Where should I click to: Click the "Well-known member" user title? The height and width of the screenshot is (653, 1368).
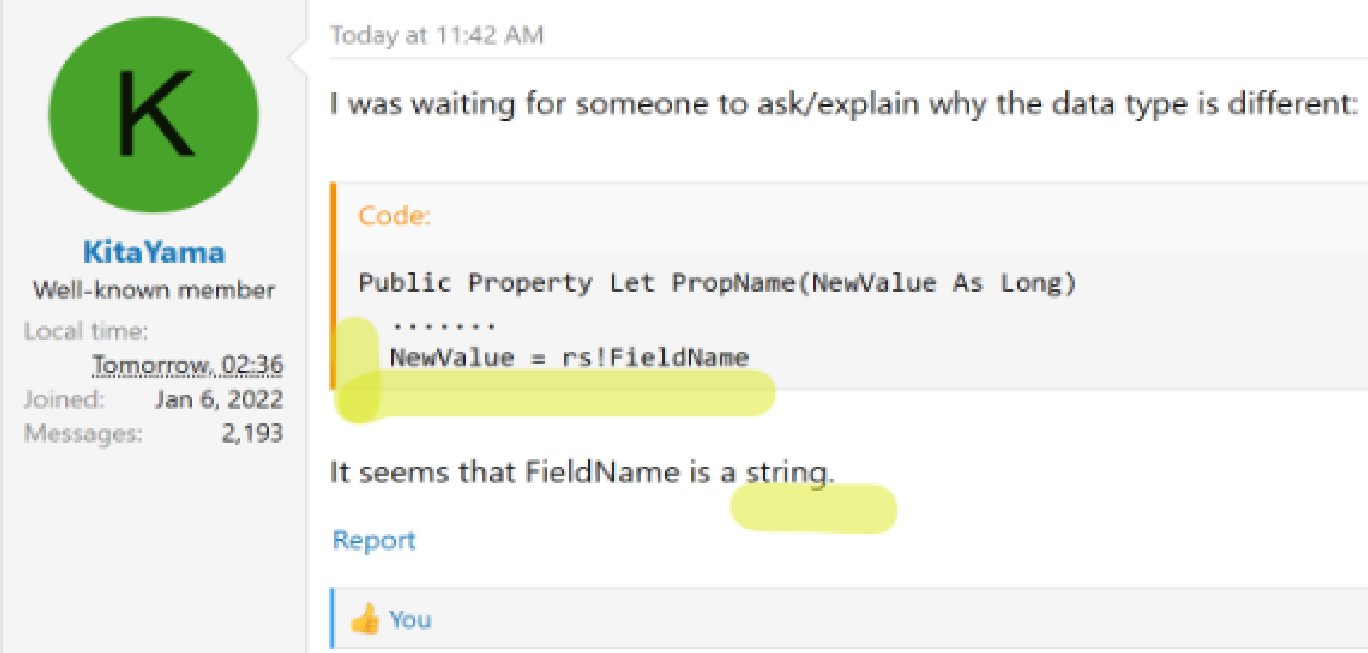tap(154, 291)
